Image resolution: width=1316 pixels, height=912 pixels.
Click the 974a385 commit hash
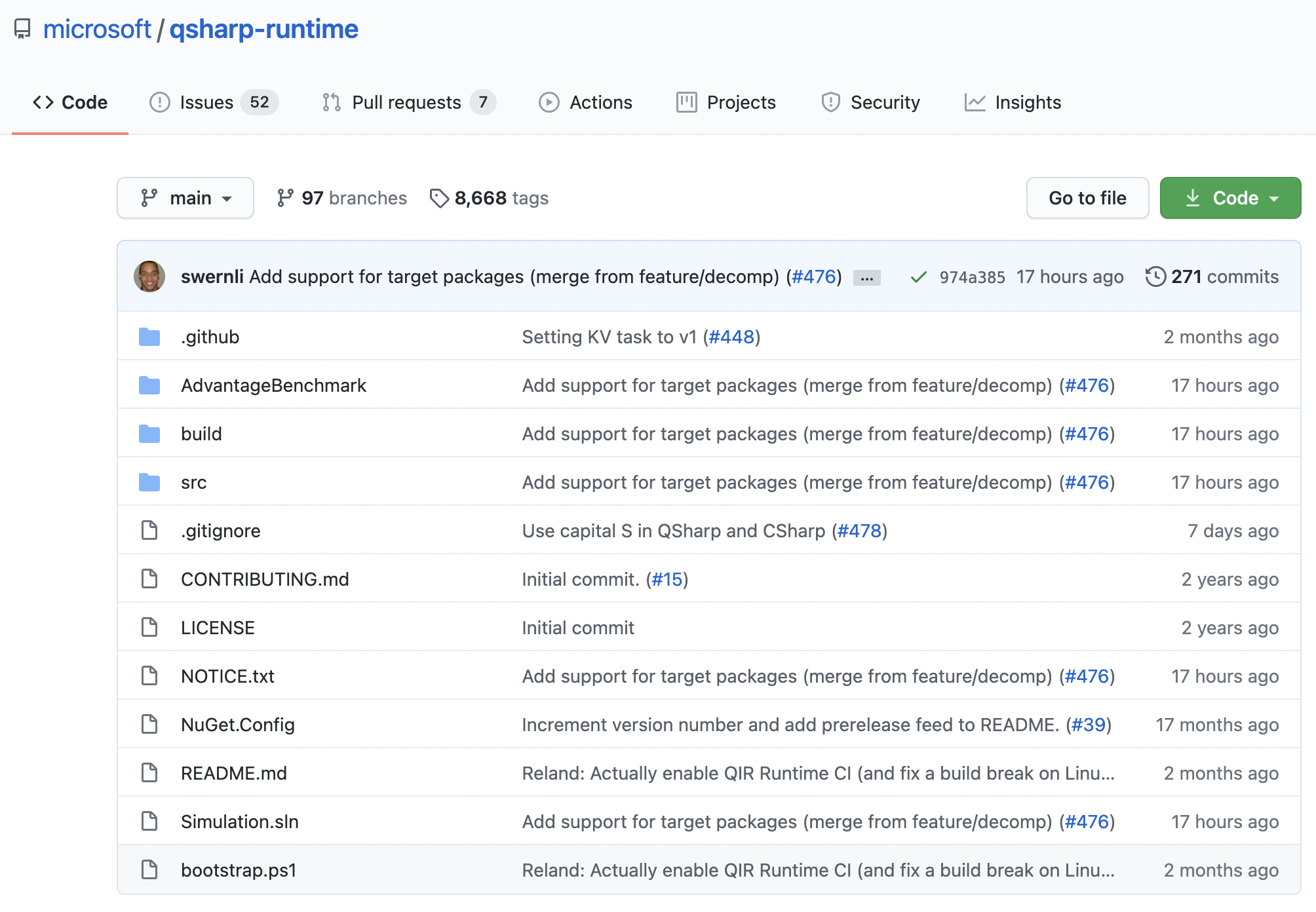pos(972,277)
